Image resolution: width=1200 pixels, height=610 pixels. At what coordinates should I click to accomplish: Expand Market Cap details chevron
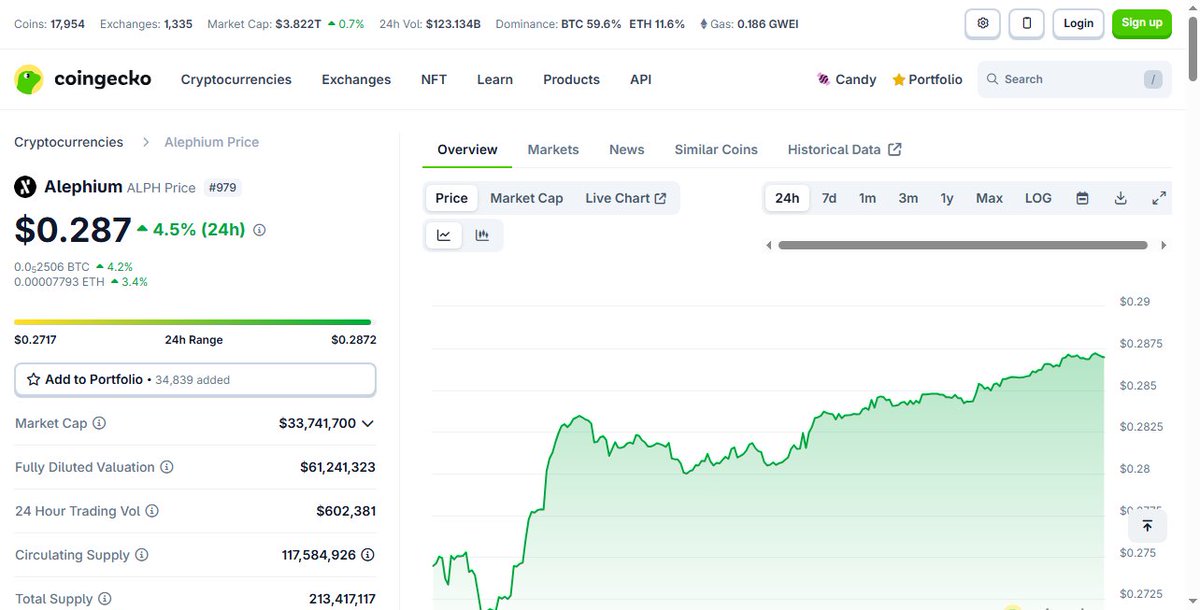tap(368, 423)
